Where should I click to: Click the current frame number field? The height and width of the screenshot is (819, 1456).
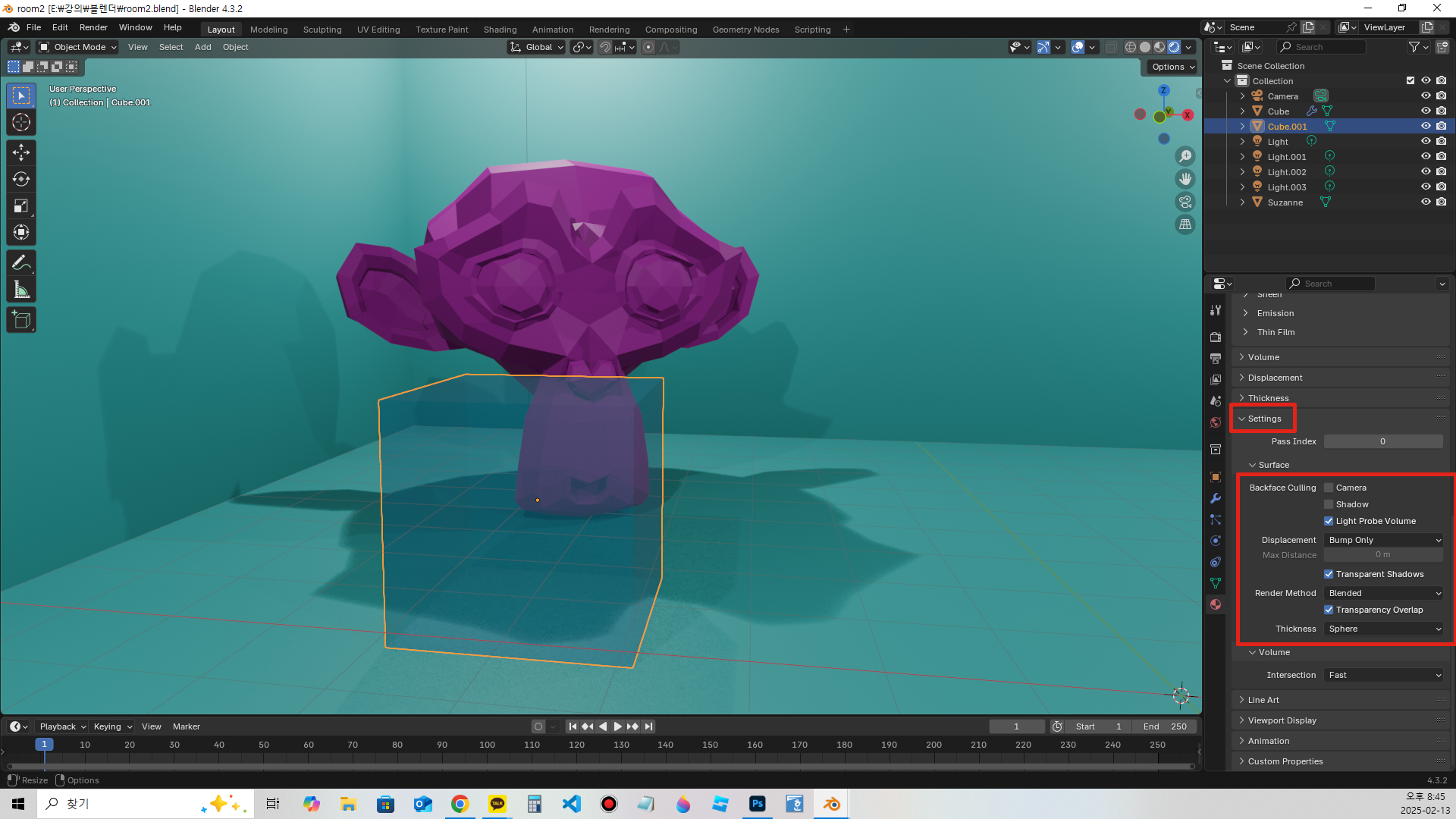(x=1016, y=726)
